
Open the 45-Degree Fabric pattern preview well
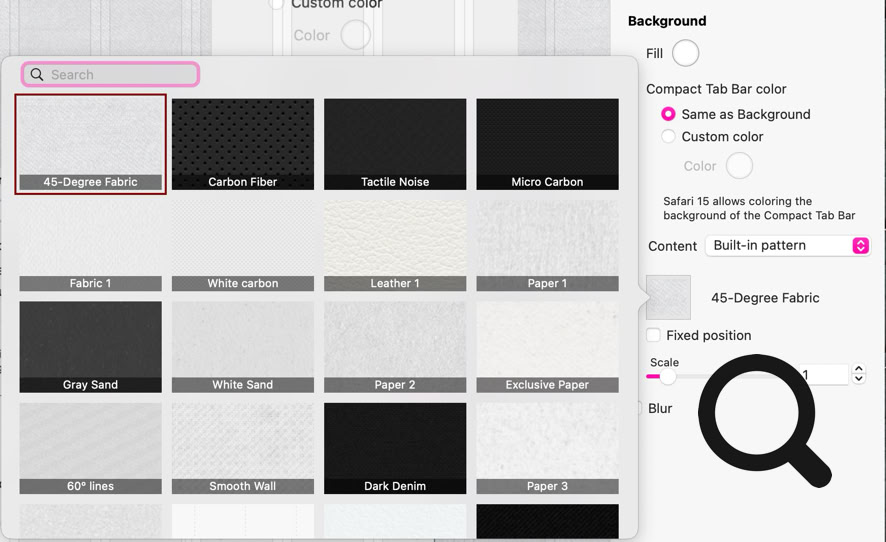click(x=669, y=298)
